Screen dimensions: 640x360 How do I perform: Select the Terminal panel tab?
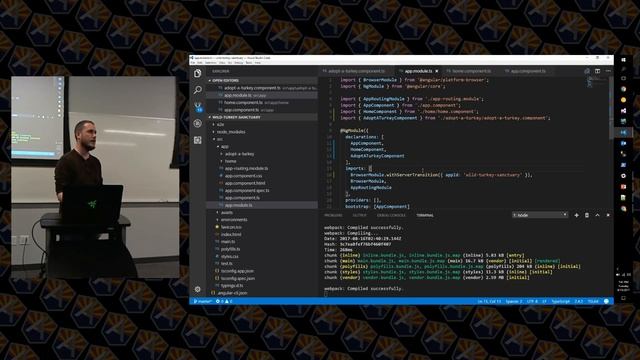(425, 215)
